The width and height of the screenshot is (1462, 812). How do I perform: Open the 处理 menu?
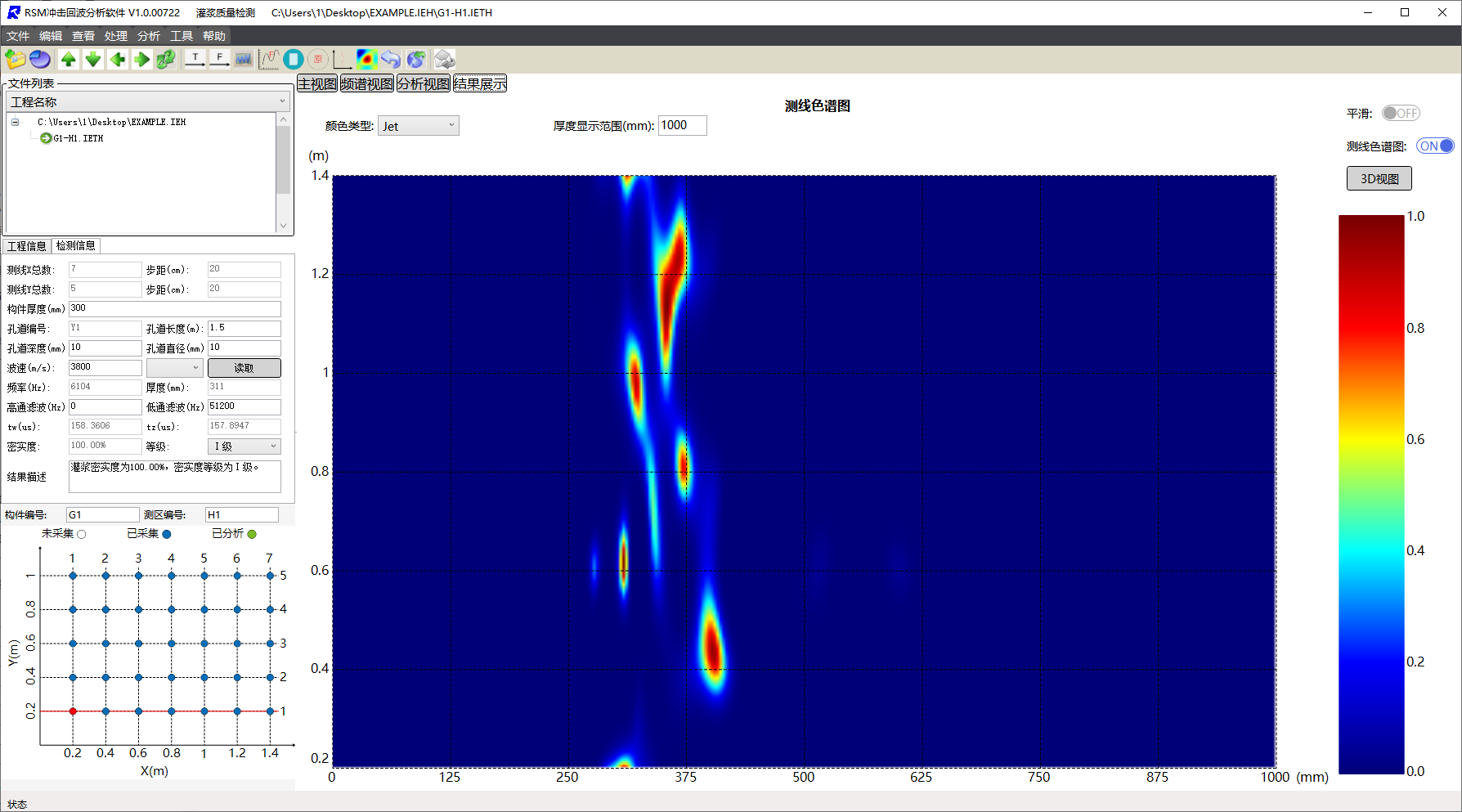point(116,36)
